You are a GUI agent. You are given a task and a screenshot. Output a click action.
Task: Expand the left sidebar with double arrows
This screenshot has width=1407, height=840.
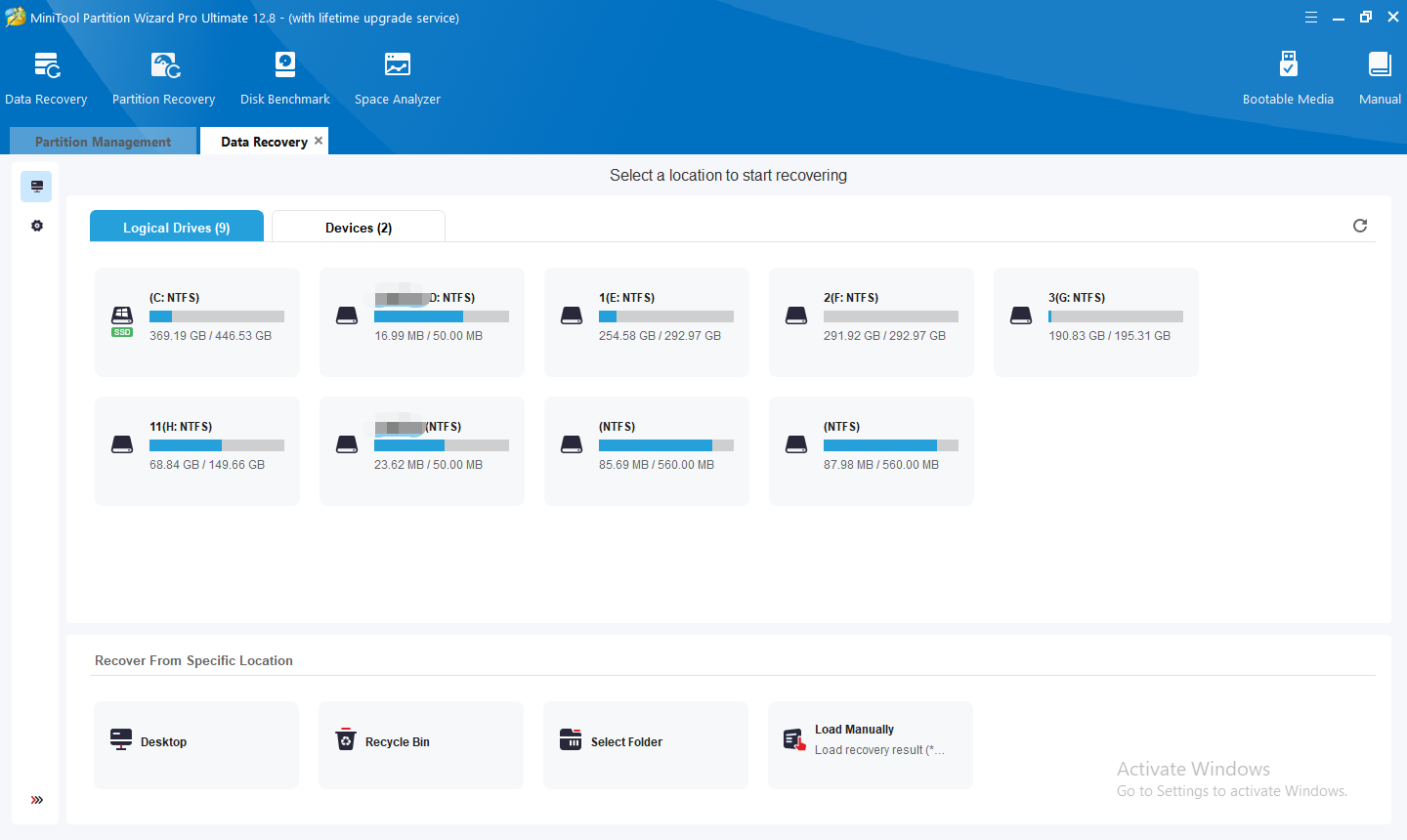[x=37, y=800]
